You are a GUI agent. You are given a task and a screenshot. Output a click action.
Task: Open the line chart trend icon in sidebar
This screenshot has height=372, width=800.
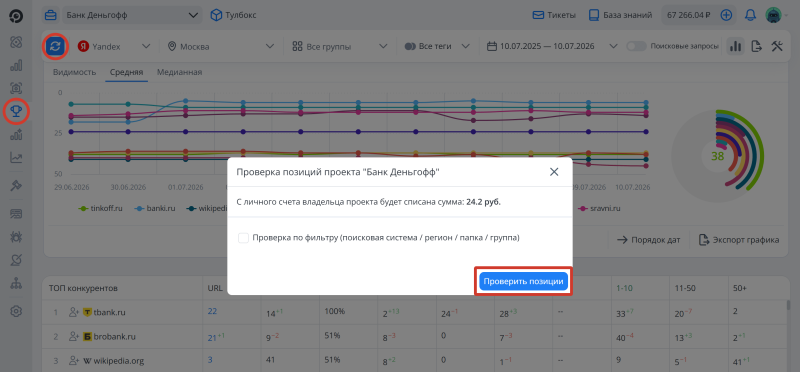[x=16, y=158]
